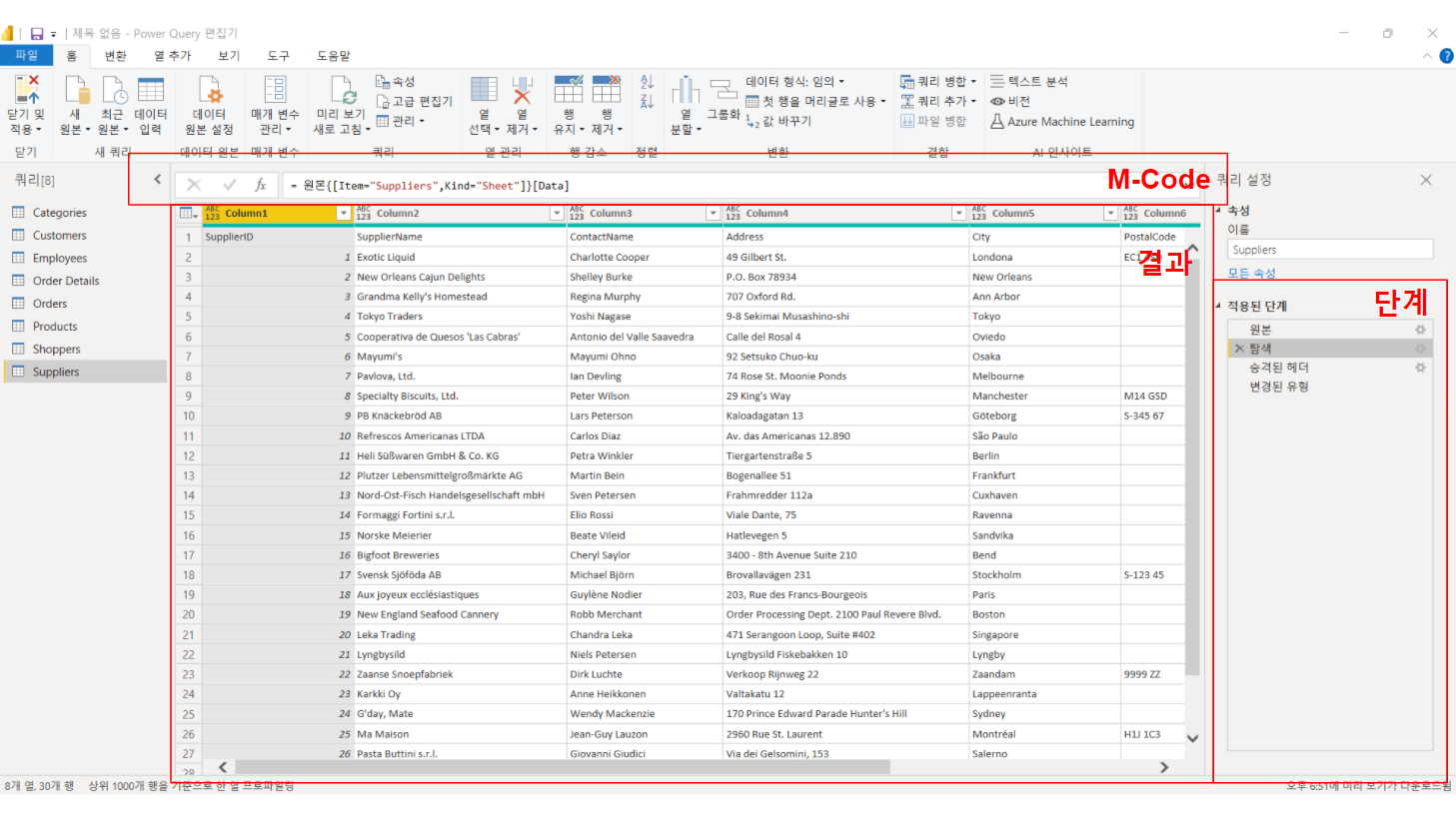This screenshot has height=816, width=1456.
Task: Cancel formula edit with the X icon
Action: point(194,185)
